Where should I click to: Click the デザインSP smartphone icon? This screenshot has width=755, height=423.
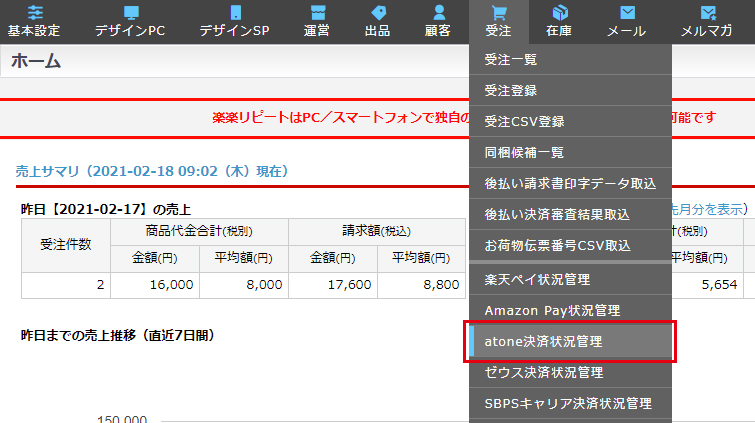coord(235,12)
